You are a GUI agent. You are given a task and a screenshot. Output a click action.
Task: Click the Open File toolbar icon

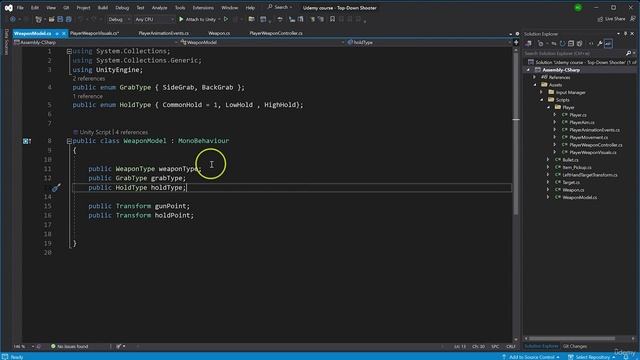51,19
